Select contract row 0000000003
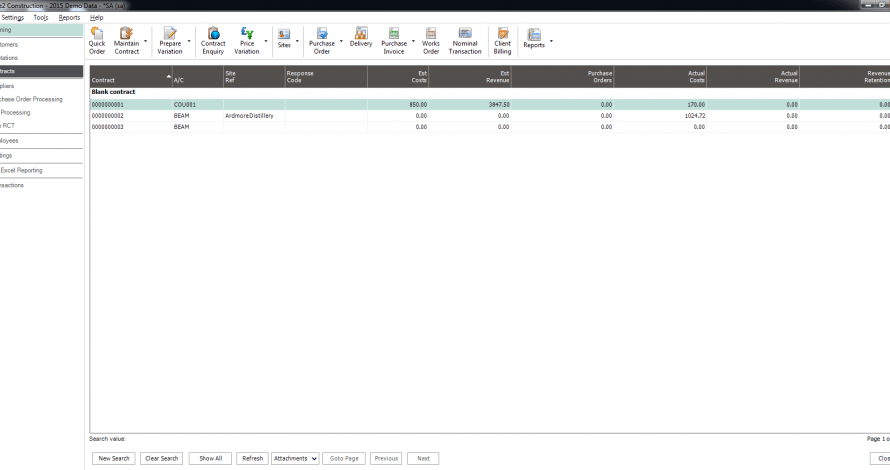The height and width of the screenshot is (470, 890). (x=490, y=127)
